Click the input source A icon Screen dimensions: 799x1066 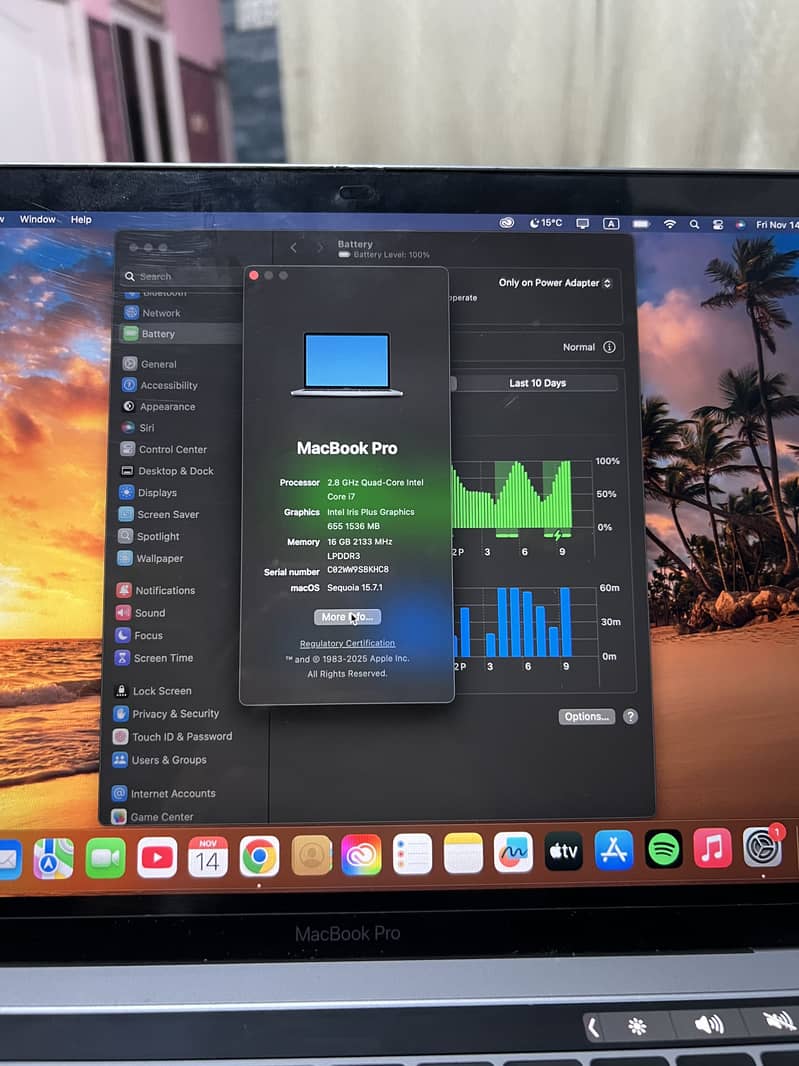pos(611,224)
